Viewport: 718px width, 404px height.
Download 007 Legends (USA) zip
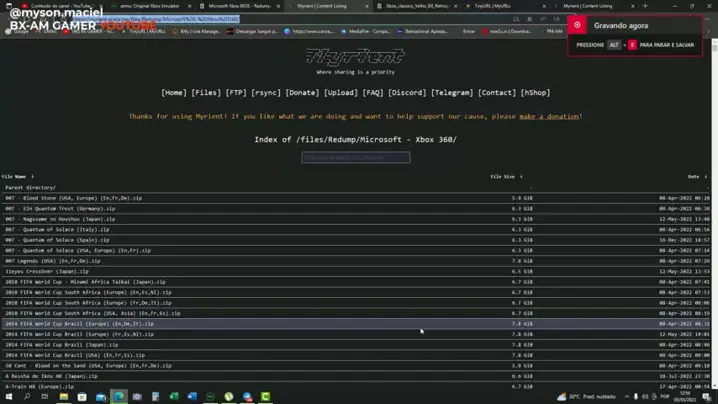coord(53,261)
